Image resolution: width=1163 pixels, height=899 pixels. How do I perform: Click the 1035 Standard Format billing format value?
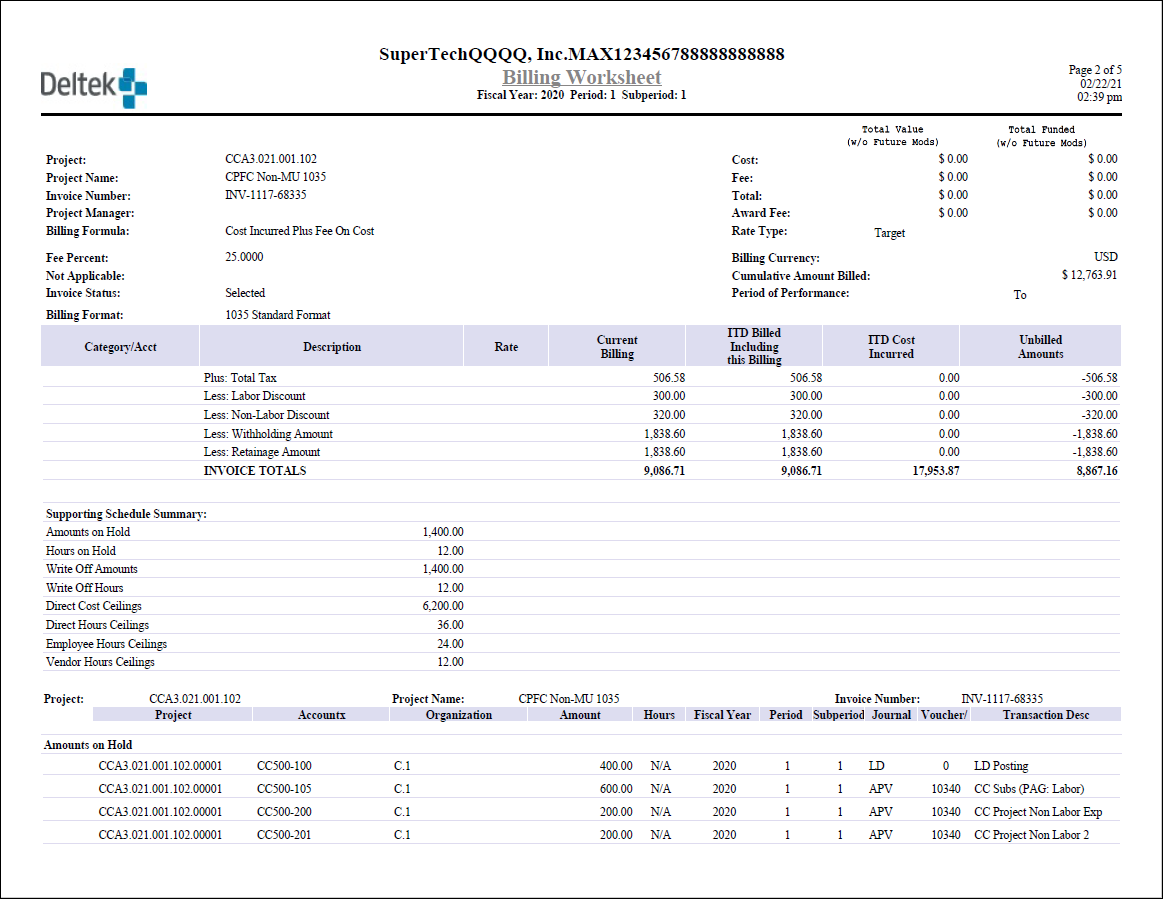(278, 315)
